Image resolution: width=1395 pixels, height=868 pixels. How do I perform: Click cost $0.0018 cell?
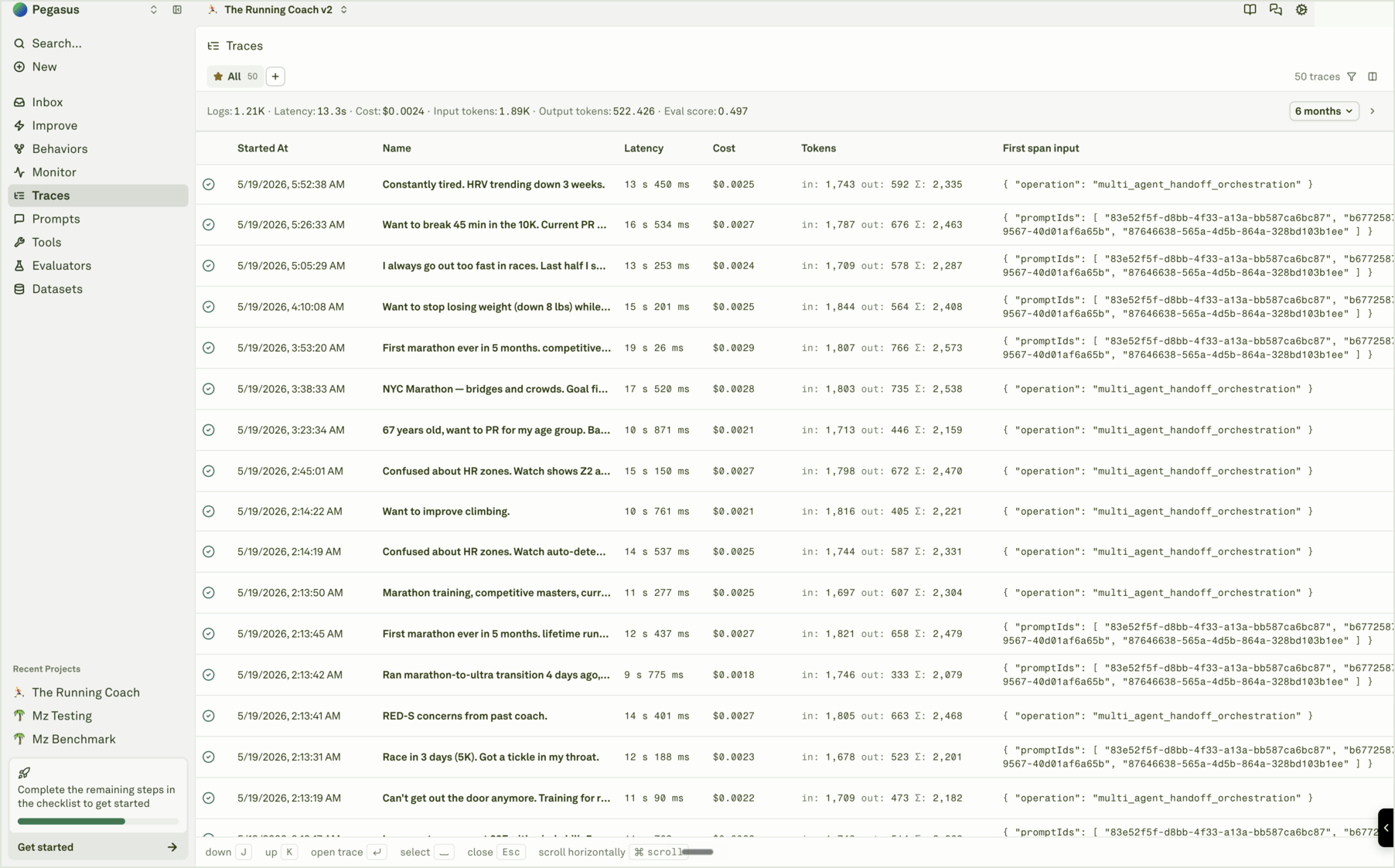[x=733, y=675]
